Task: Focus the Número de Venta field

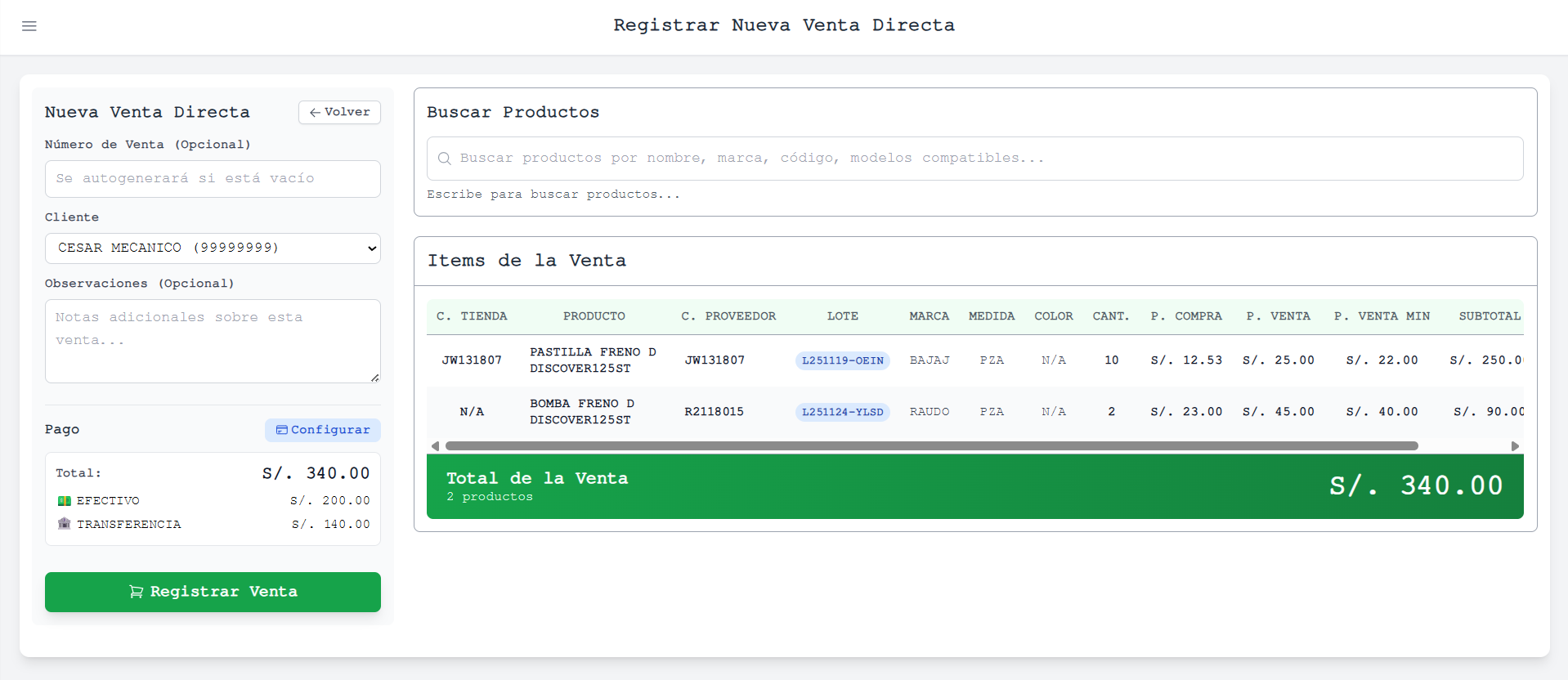Action: click(x=213, y=179)
